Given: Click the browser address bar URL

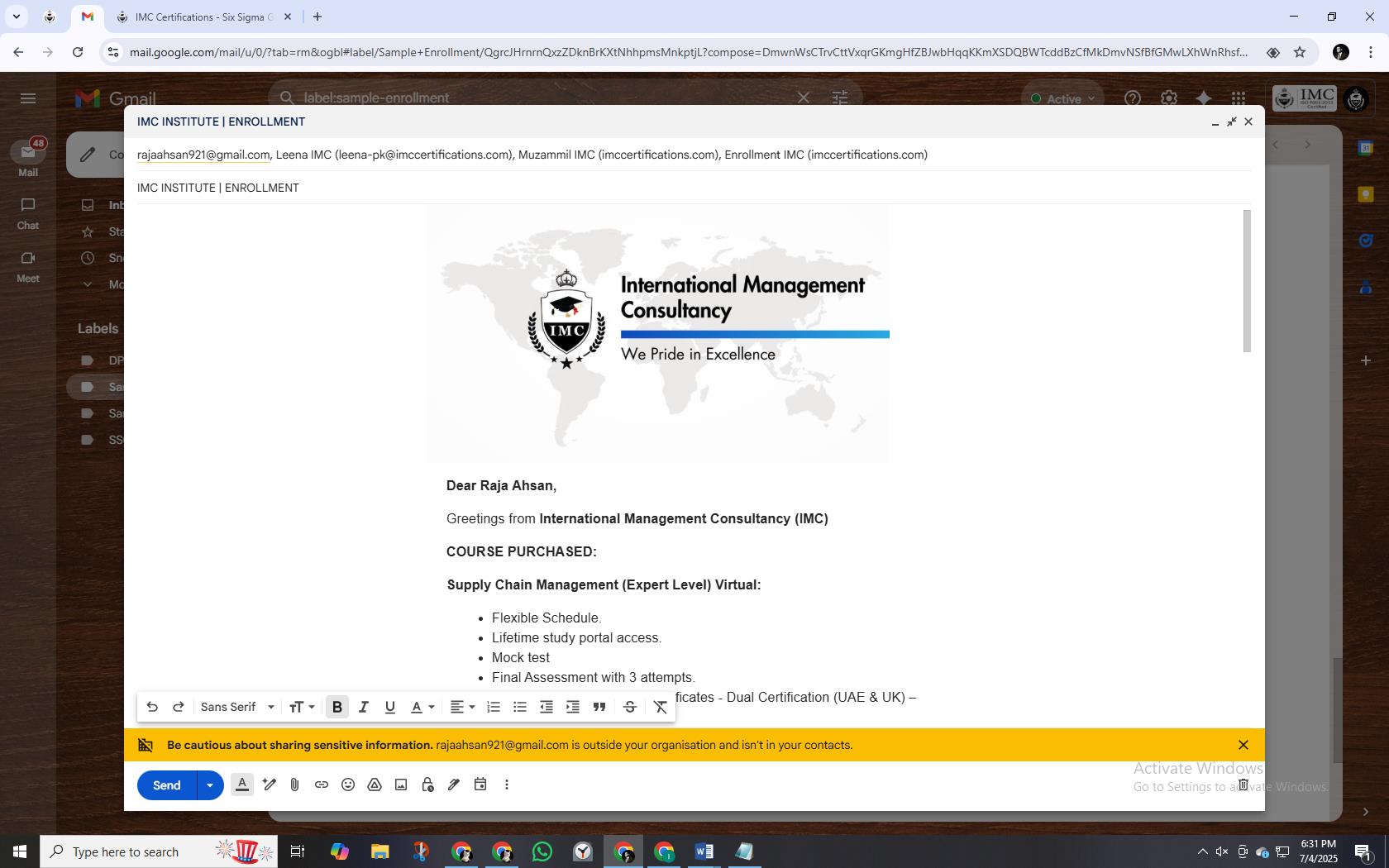Looking at the screenshot, I should coord(688,52).
